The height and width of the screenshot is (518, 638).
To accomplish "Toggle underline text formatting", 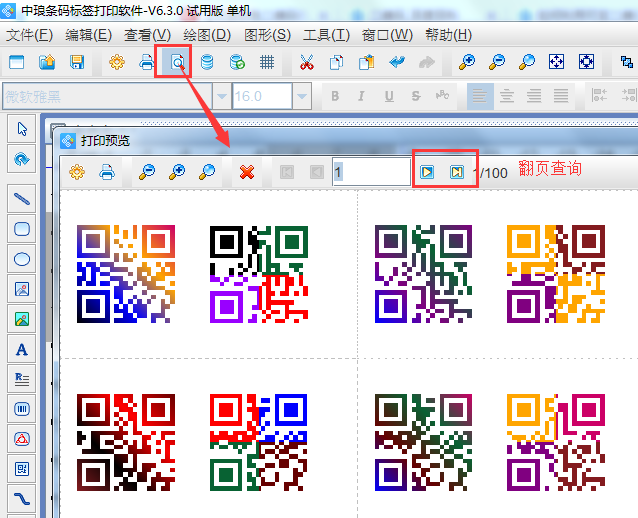I will point(387,97).
